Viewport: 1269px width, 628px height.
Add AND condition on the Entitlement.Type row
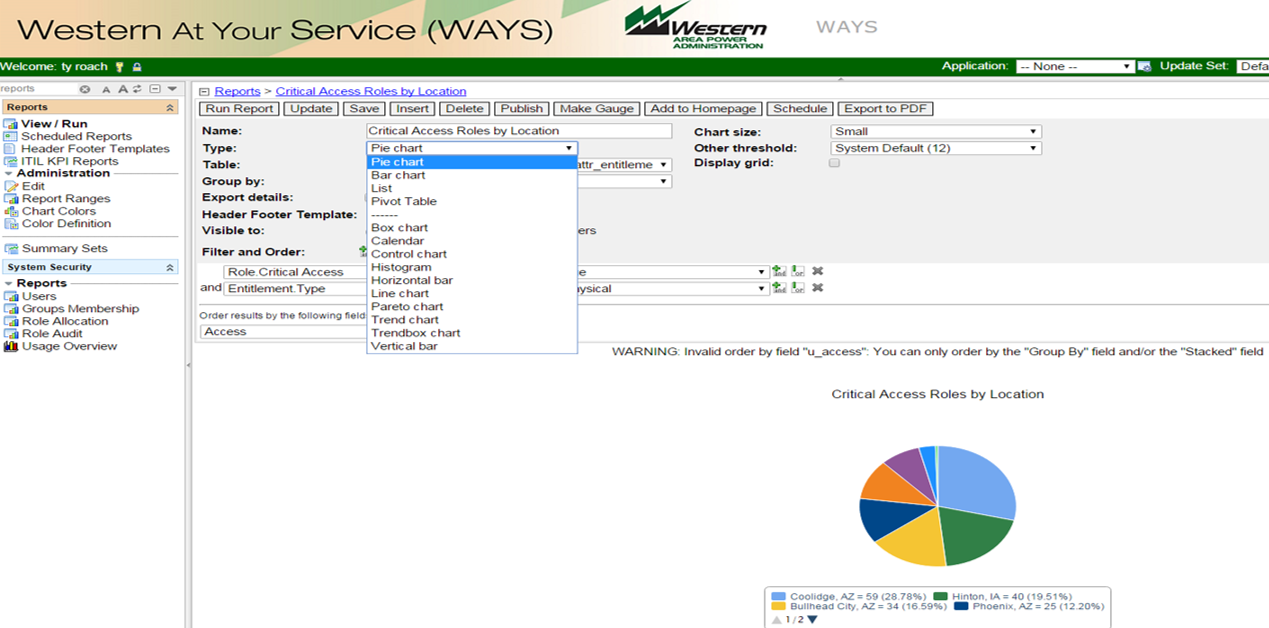[779, 288]
